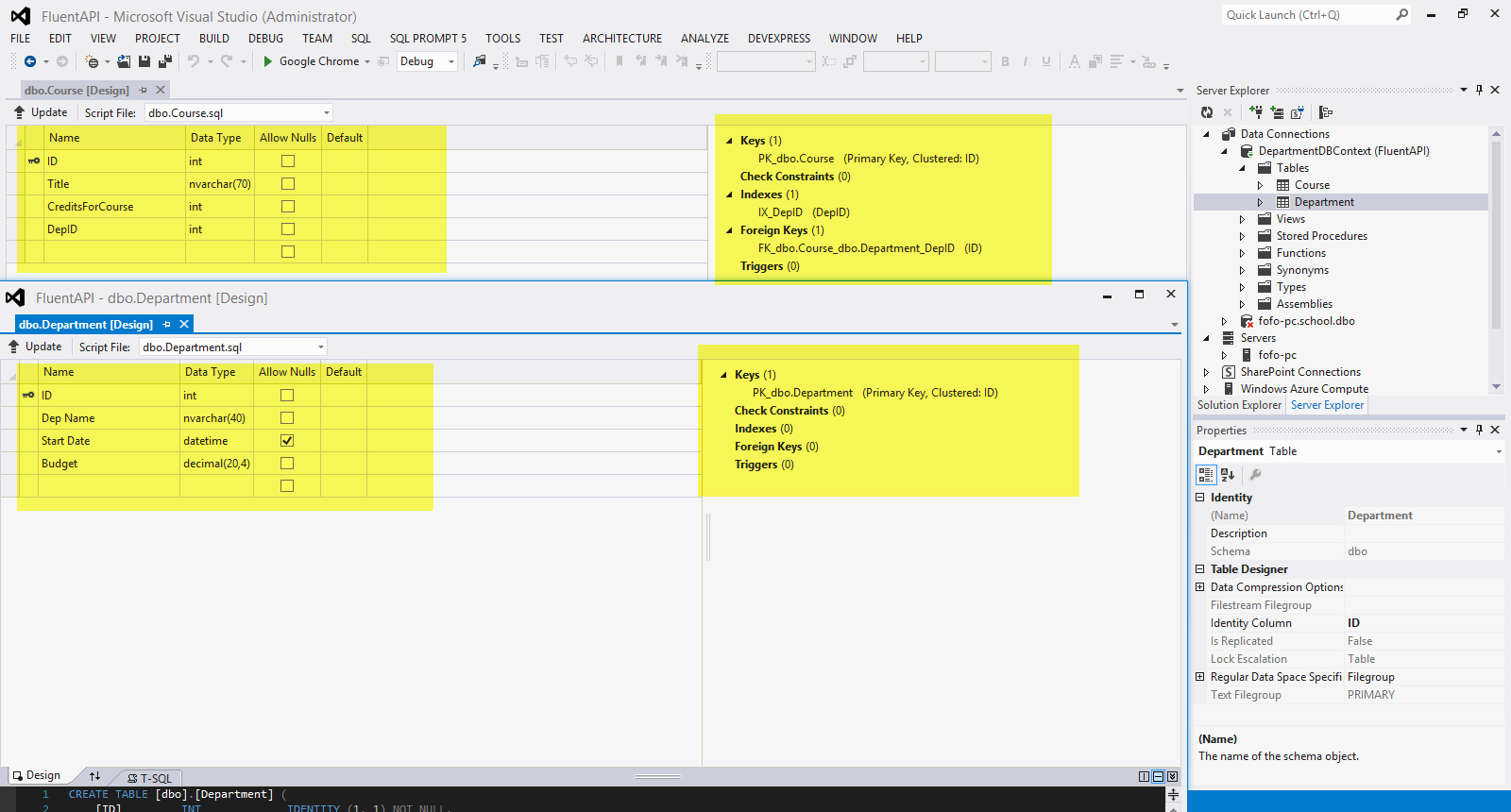This screenshot has height=812, width=1511.
Task: Open the Debug configuration dropdown
Action: pos(450,61)
